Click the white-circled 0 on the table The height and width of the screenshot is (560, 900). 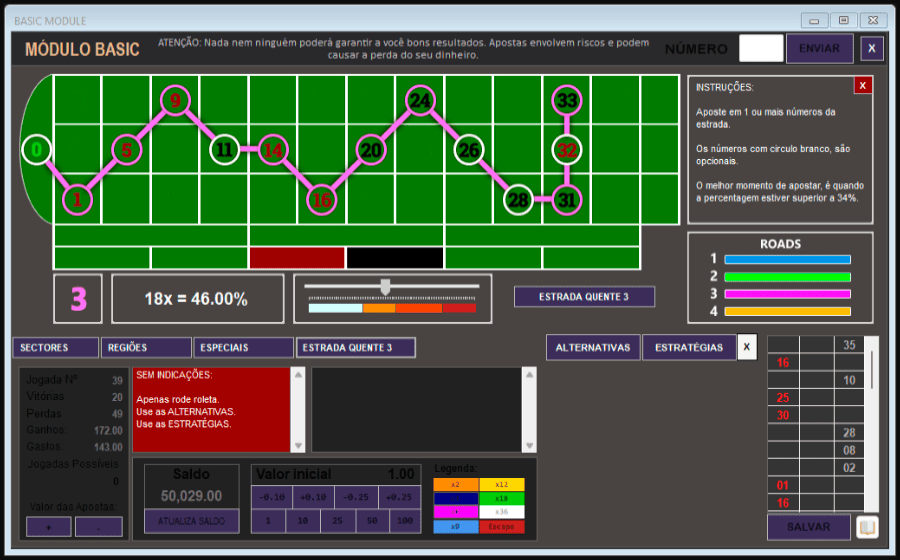coord(36,150)
